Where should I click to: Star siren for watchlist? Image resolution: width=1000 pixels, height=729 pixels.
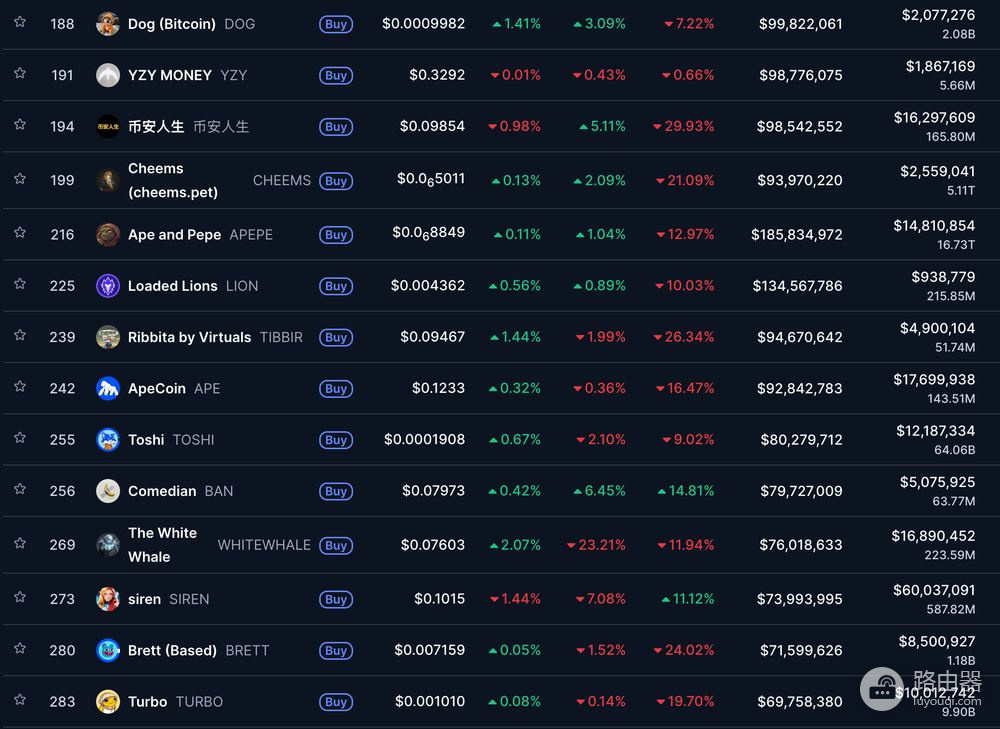[20, 597]
